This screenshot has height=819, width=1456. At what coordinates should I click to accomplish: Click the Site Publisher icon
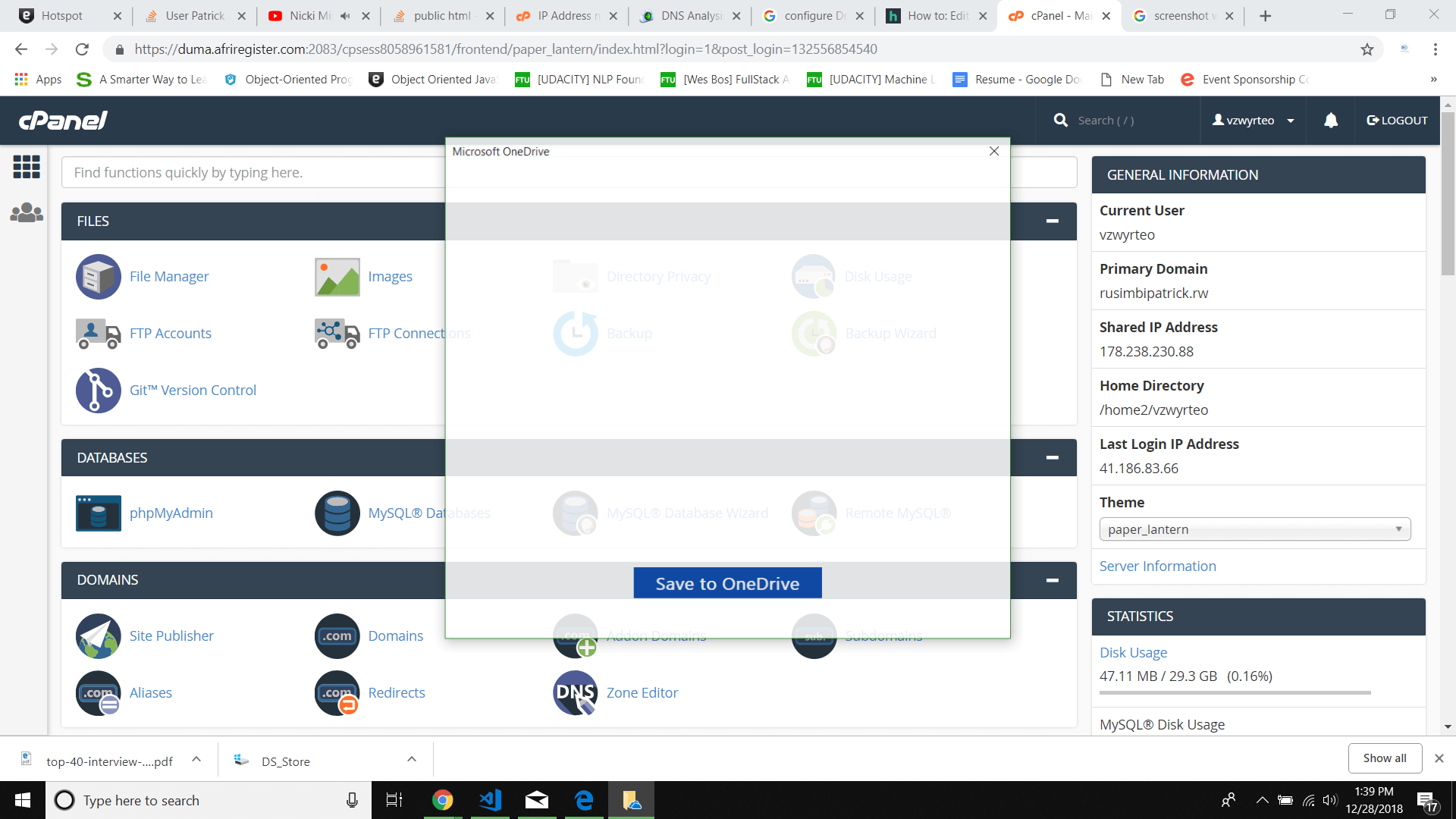click(99, 636)
